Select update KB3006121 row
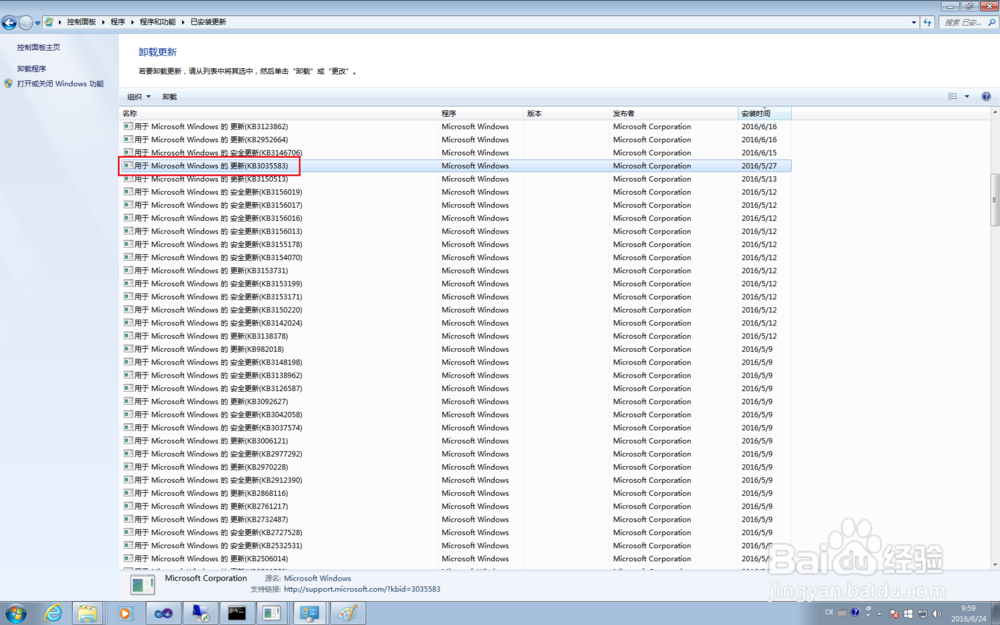This screenshot has width=1000, height=625. tap(456, 441)
